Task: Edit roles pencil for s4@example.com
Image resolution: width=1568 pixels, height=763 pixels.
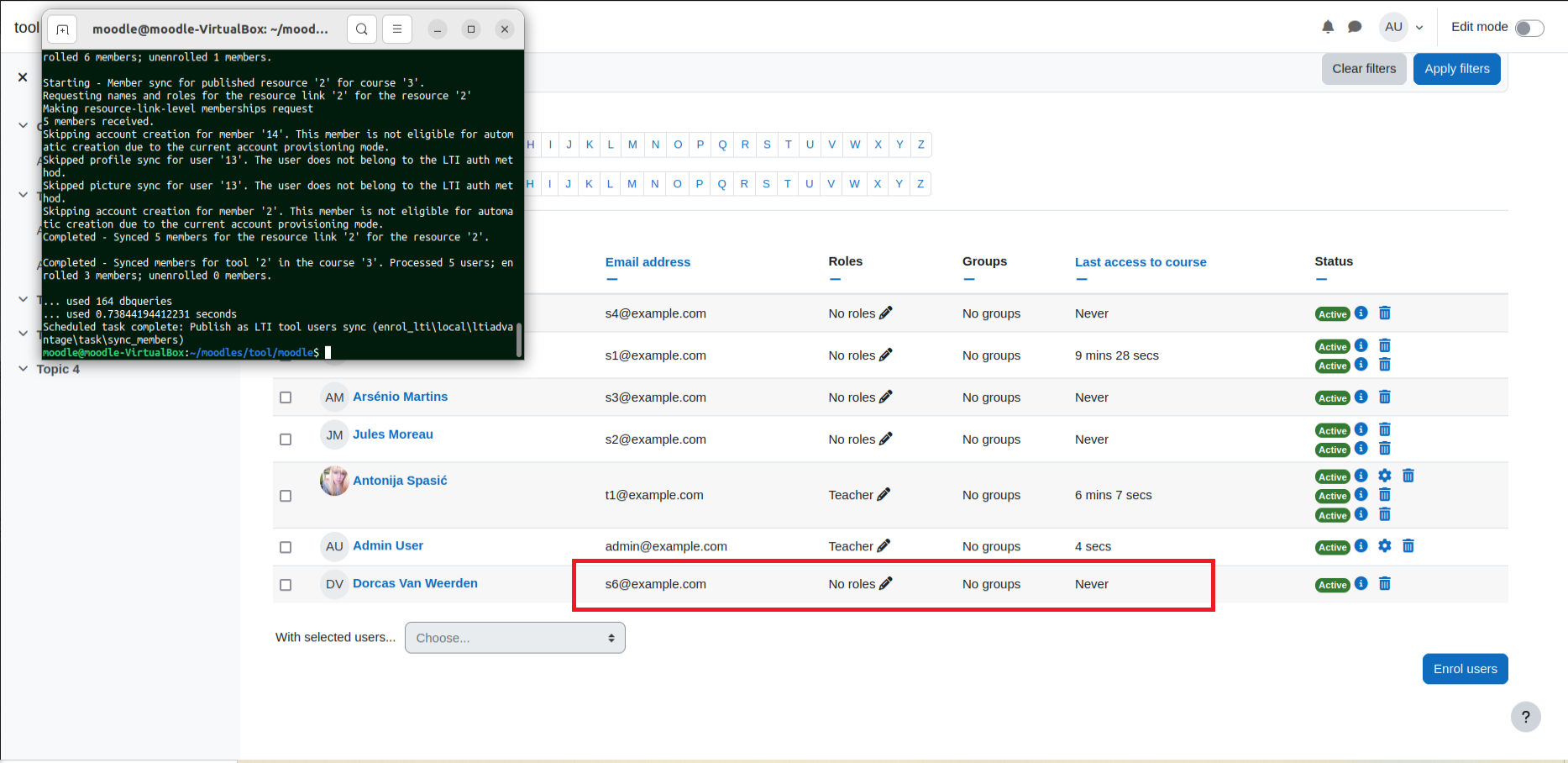Action: click(885, 313)
